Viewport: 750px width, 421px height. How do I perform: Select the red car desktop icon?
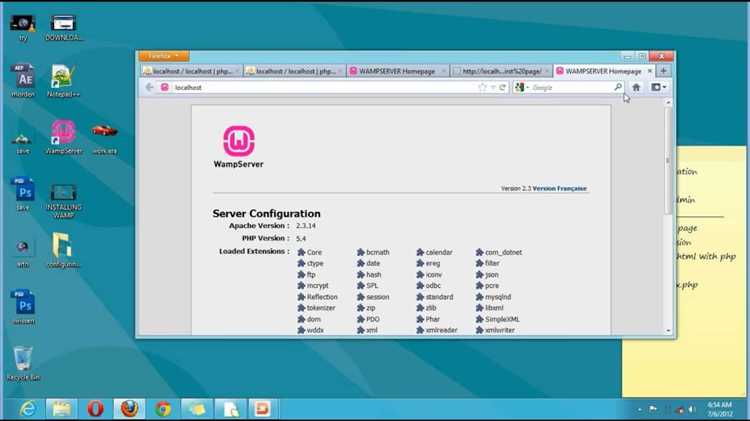tap(105, 137)
